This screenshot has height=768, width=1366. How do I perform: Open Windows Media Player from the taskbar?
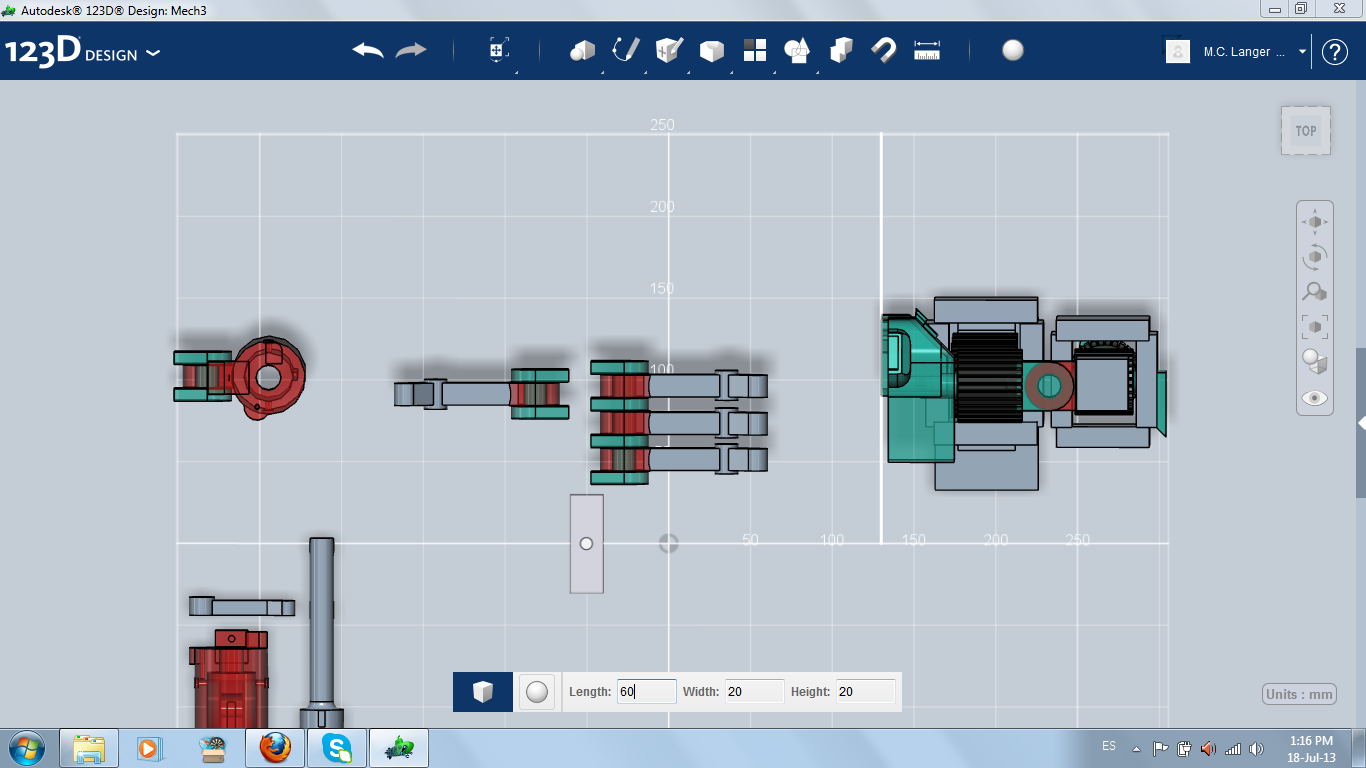coord(149,748)
